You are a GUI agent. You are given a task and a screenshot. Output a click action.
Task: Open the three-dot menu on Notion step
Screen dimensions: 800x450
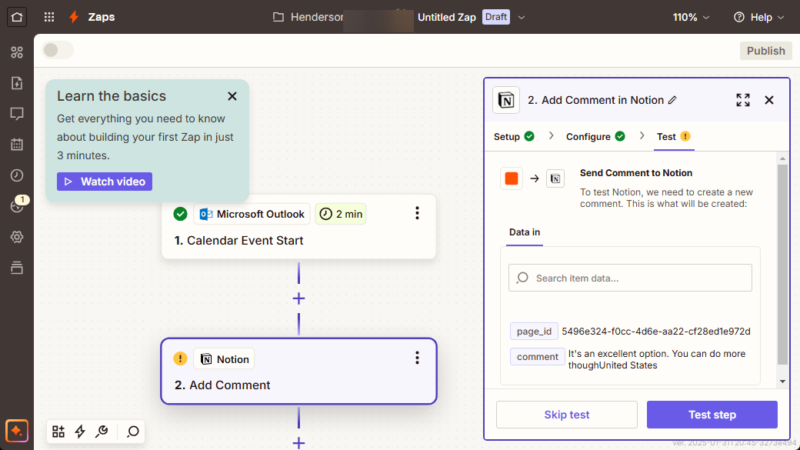click(x=417, y=358)
